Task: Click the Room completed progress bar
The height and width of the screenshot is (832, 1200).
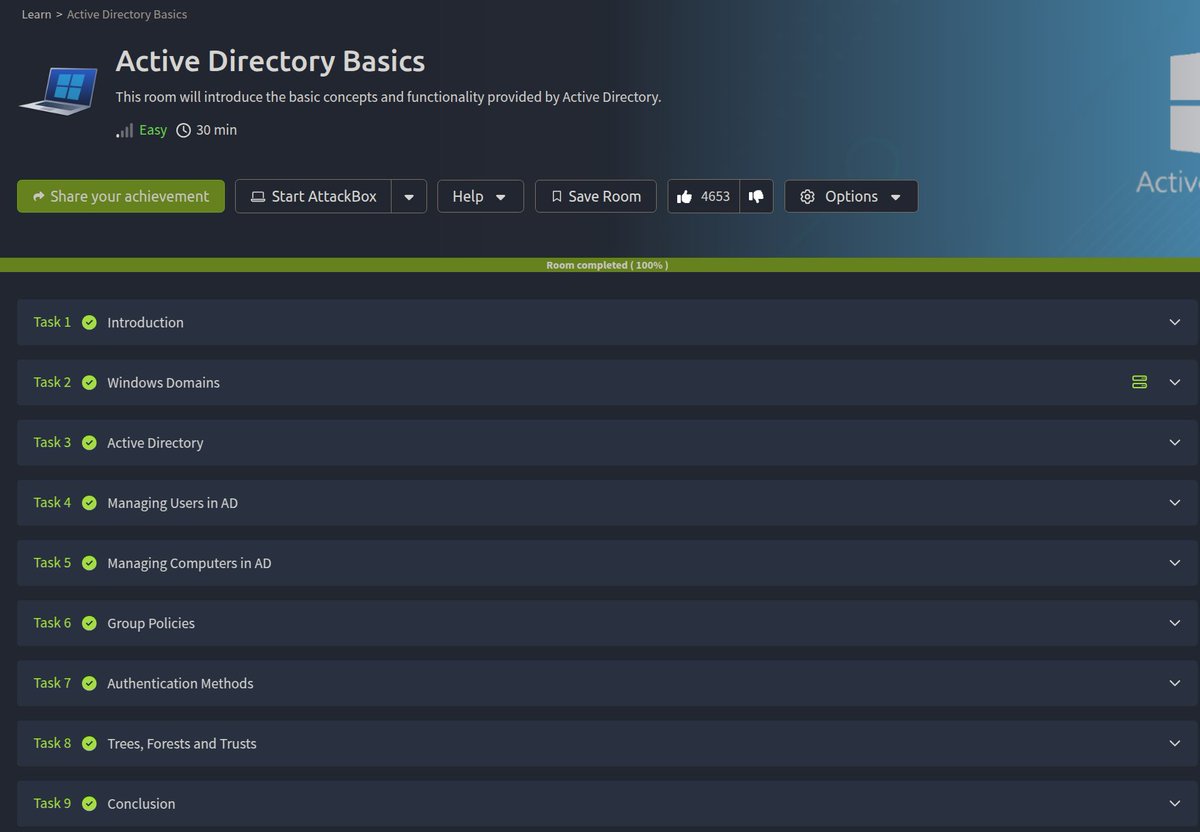Action: click(600, 265)
